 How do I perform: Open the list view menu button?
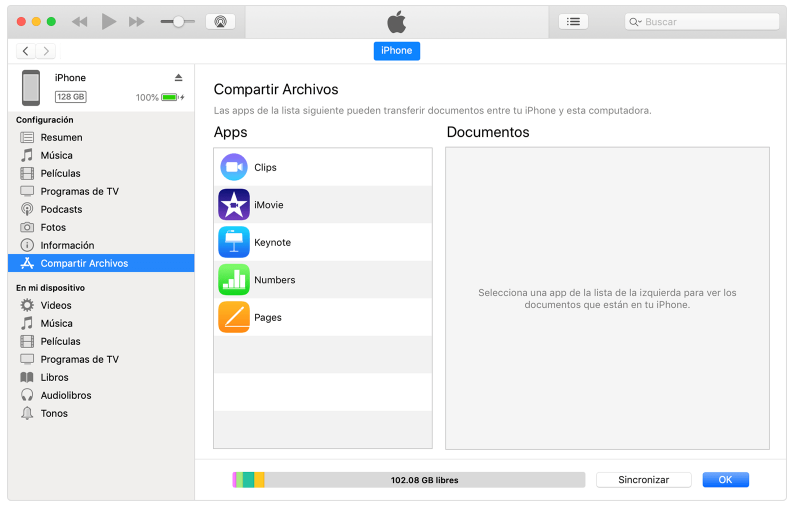[573, 21]
